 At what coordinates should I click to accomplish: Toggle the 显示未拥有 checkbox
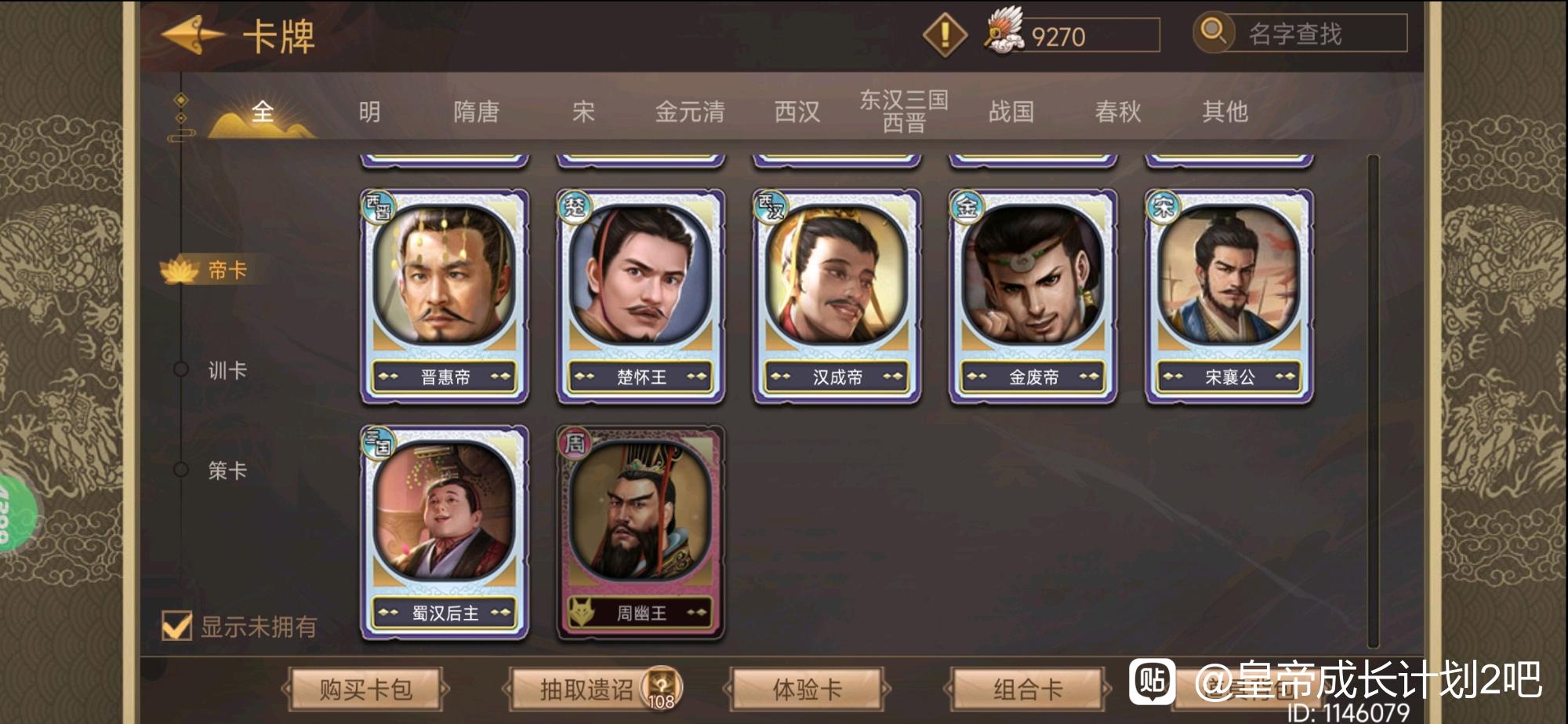(x=176, y=626)
